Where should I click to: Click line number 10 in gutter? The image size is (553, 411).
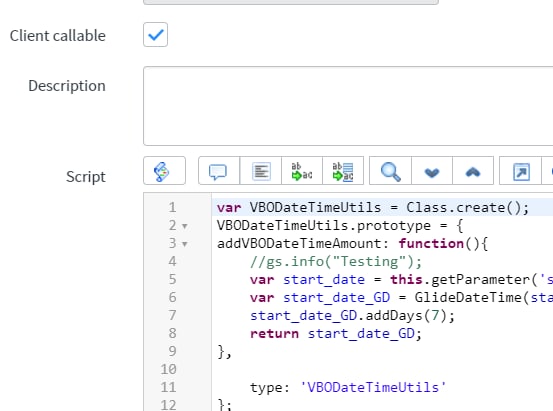pos(168,369)
